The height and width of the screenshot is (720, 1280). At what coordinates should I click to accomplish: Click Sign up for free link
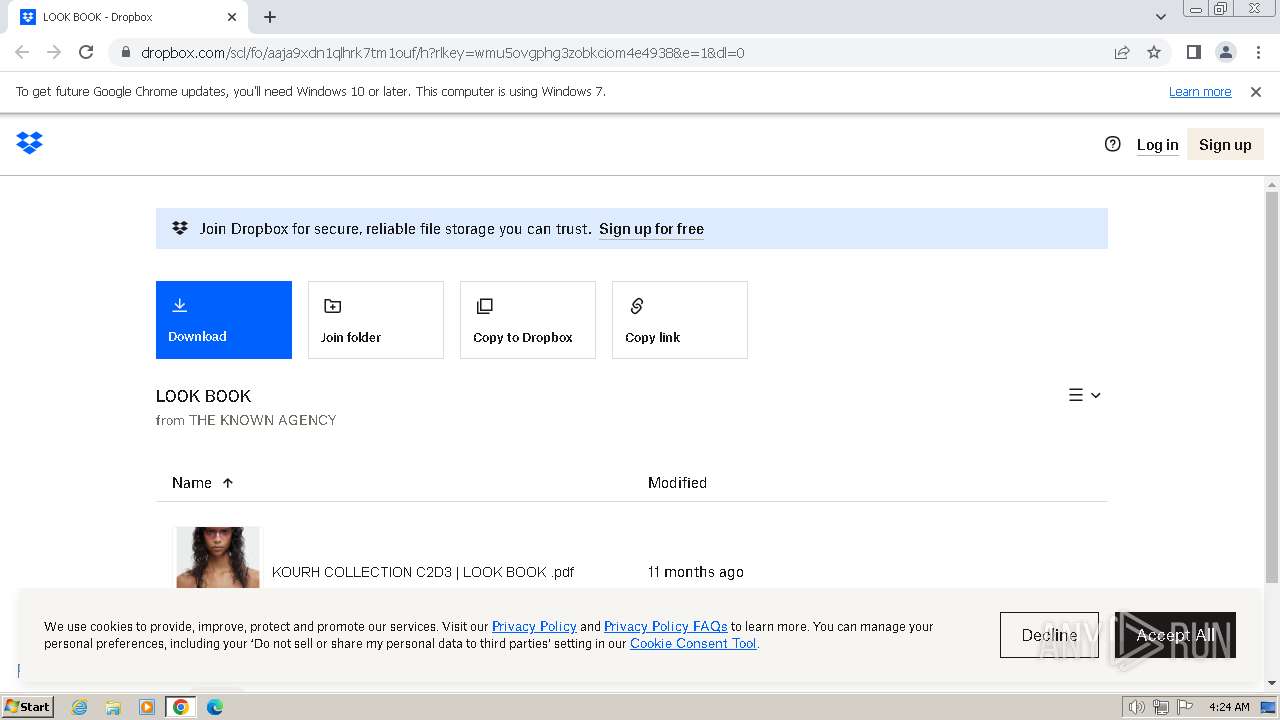click(x=651, y=229)
